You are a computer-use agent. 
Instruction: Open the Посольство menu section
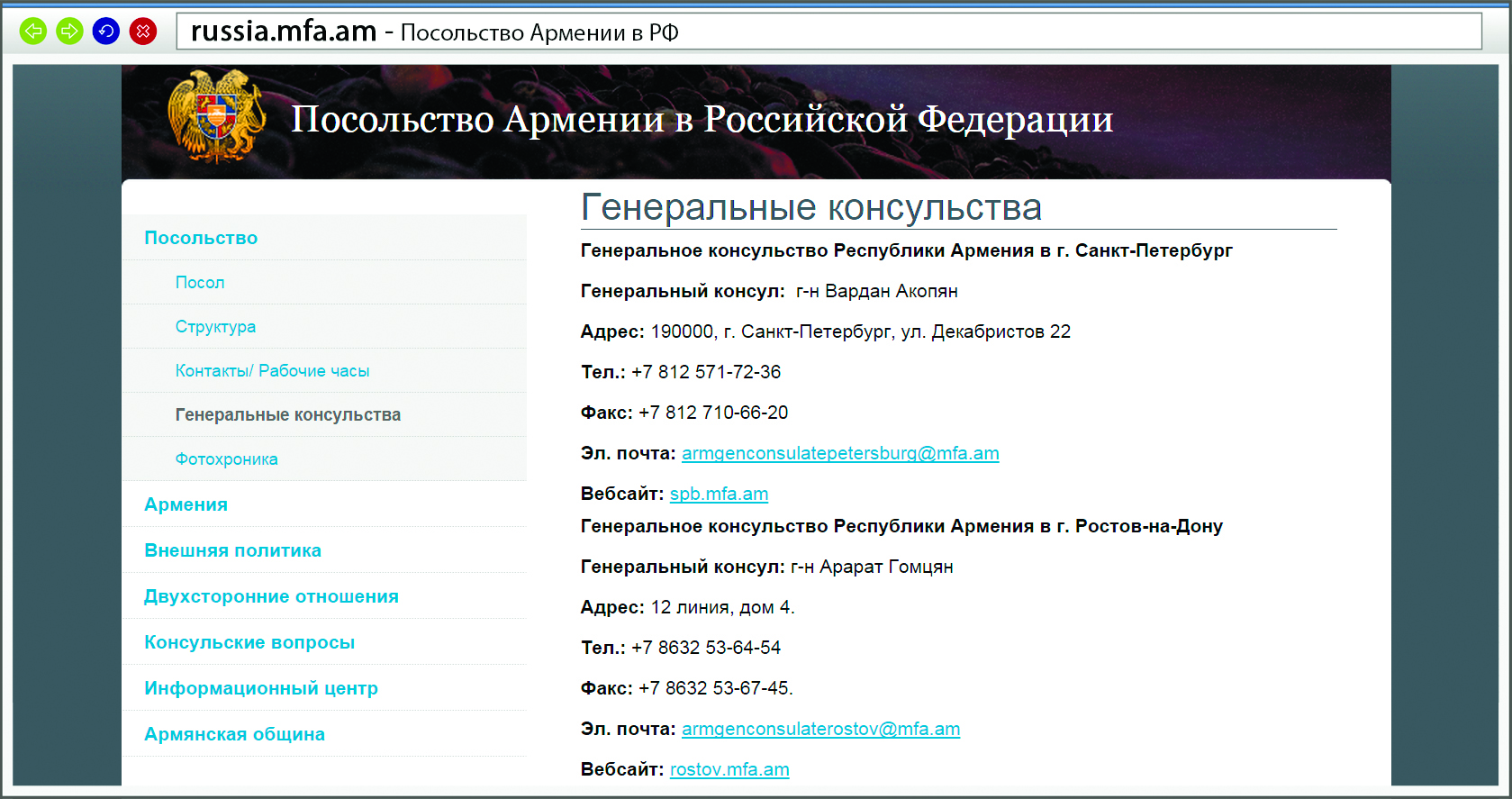201,238
